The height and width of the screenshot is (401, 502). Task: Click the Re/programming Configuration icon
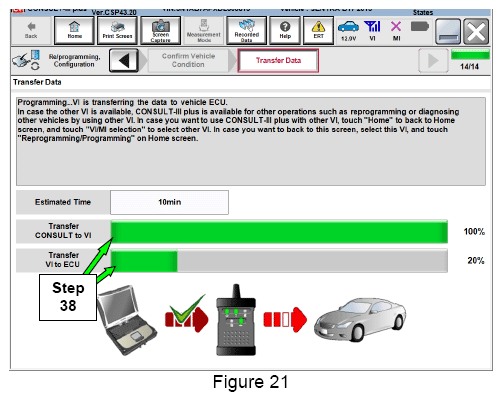pos(26,60)
